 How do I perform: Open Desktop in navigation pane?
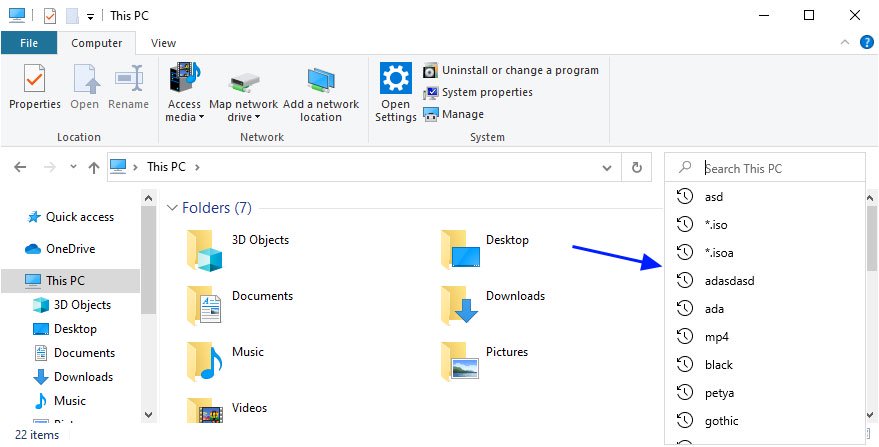(x=65, y=329)
